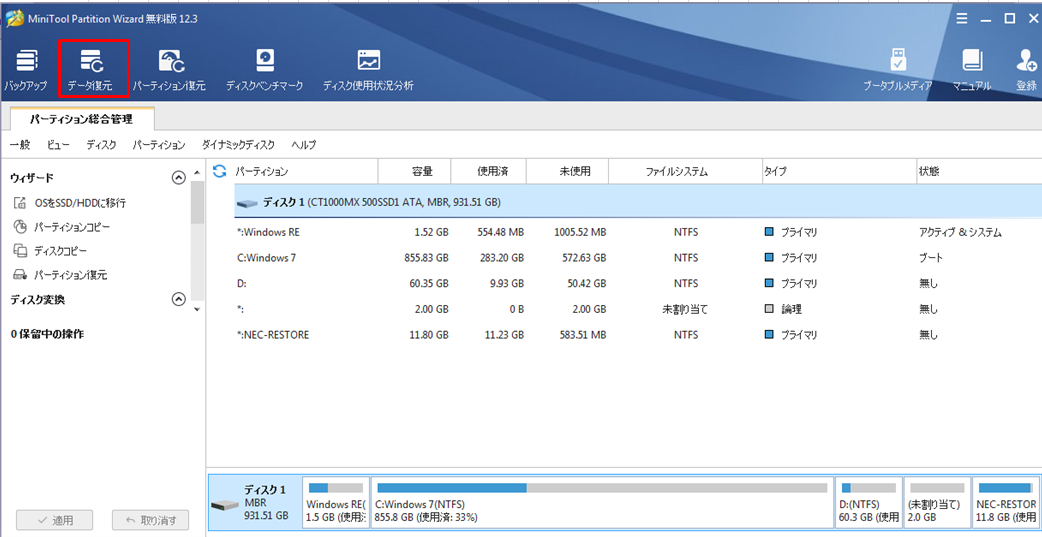Sort by the 未使用 column header

[568, 171]
